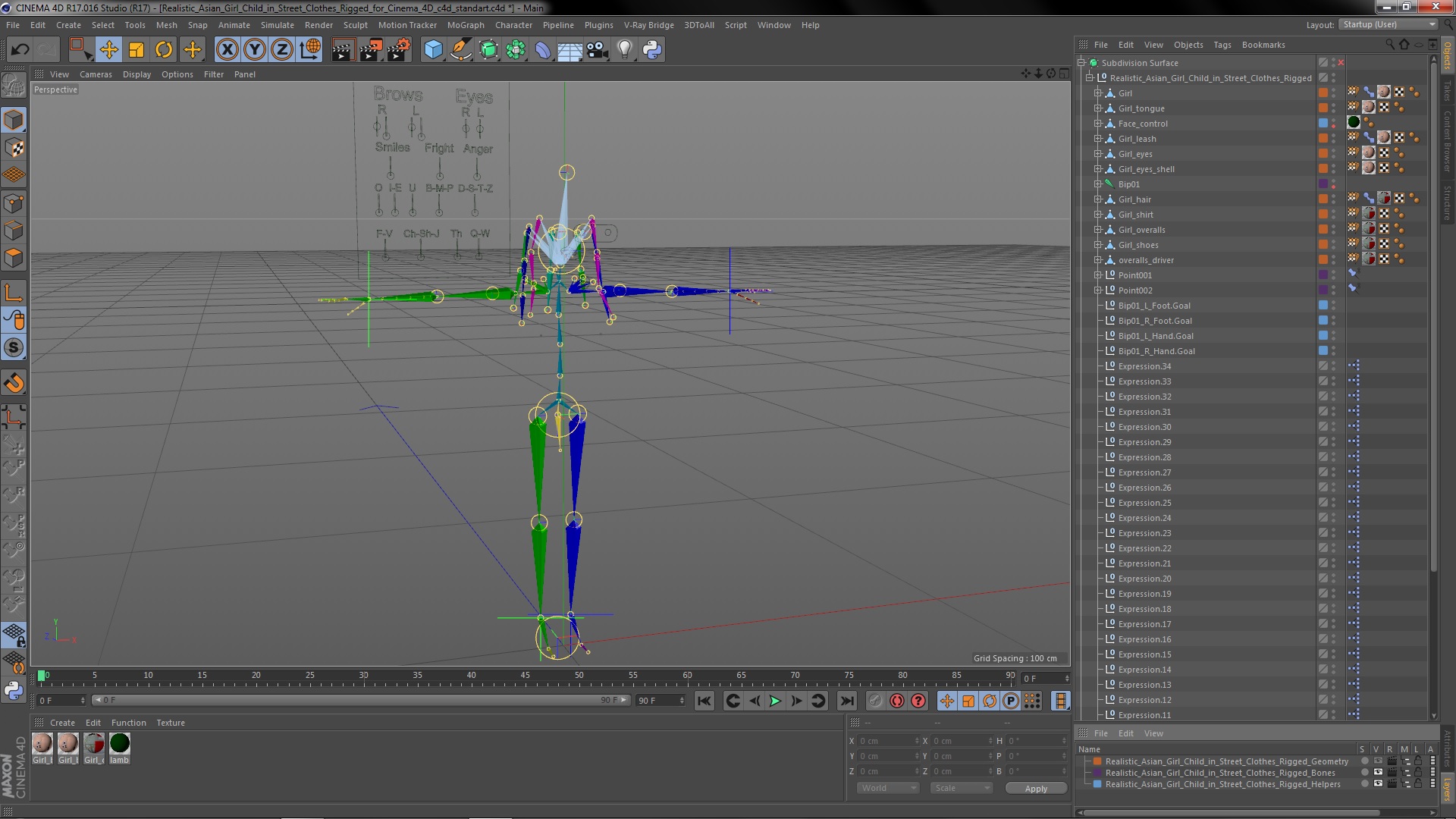The width and height of the screenshot is (1456, 819).
Task: Select the Scale tool
Action: 136,50
